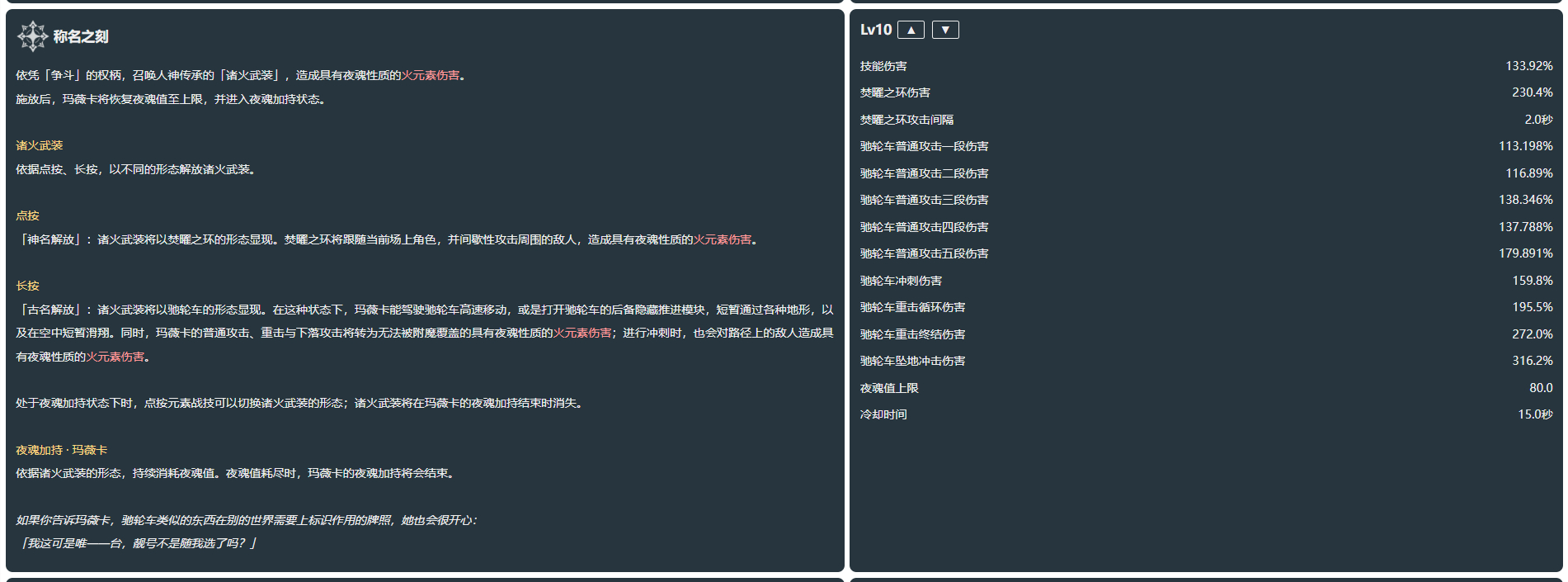Click 驰轮车普通攻击五段伤害 label

(925, 253)
